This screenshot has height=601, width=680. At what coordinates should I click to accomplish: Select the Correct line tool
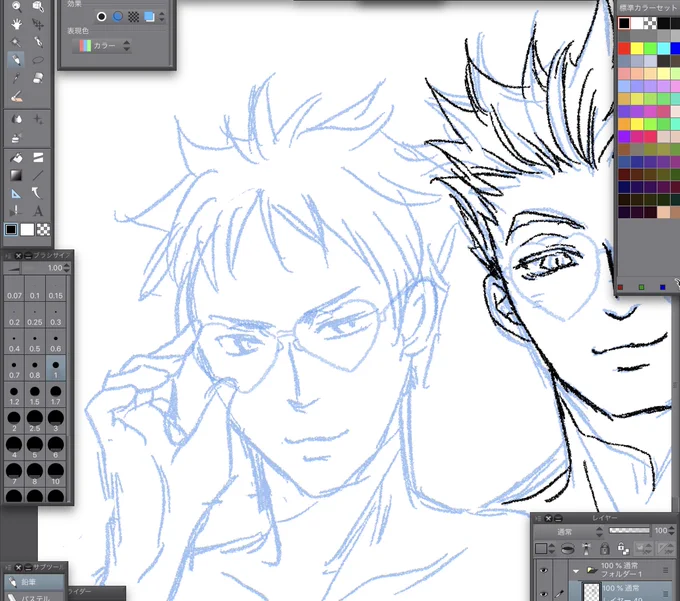pyautogui.click(x=16, y=211)
